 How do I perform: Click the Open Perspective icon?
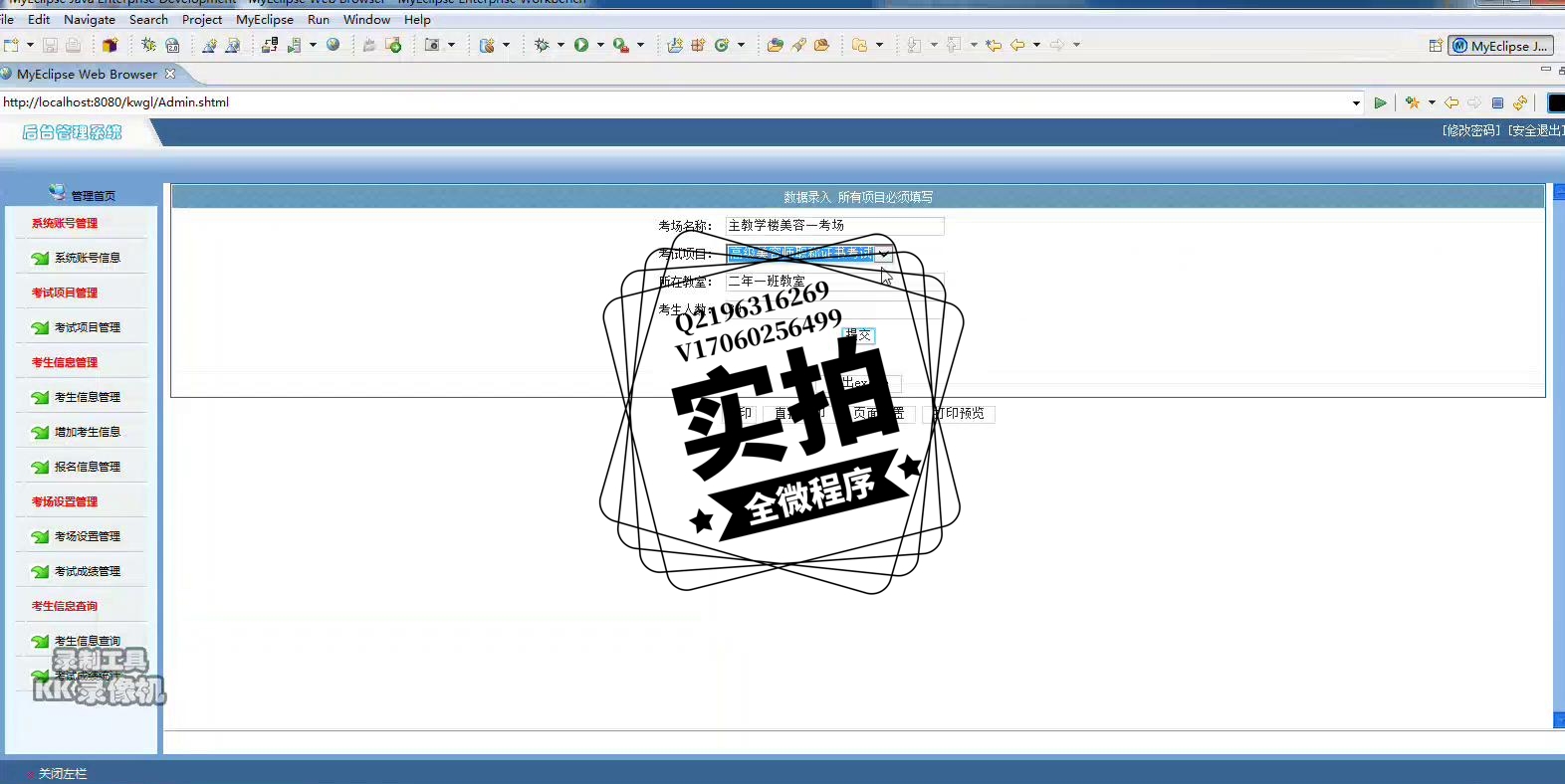point(1436,46)
